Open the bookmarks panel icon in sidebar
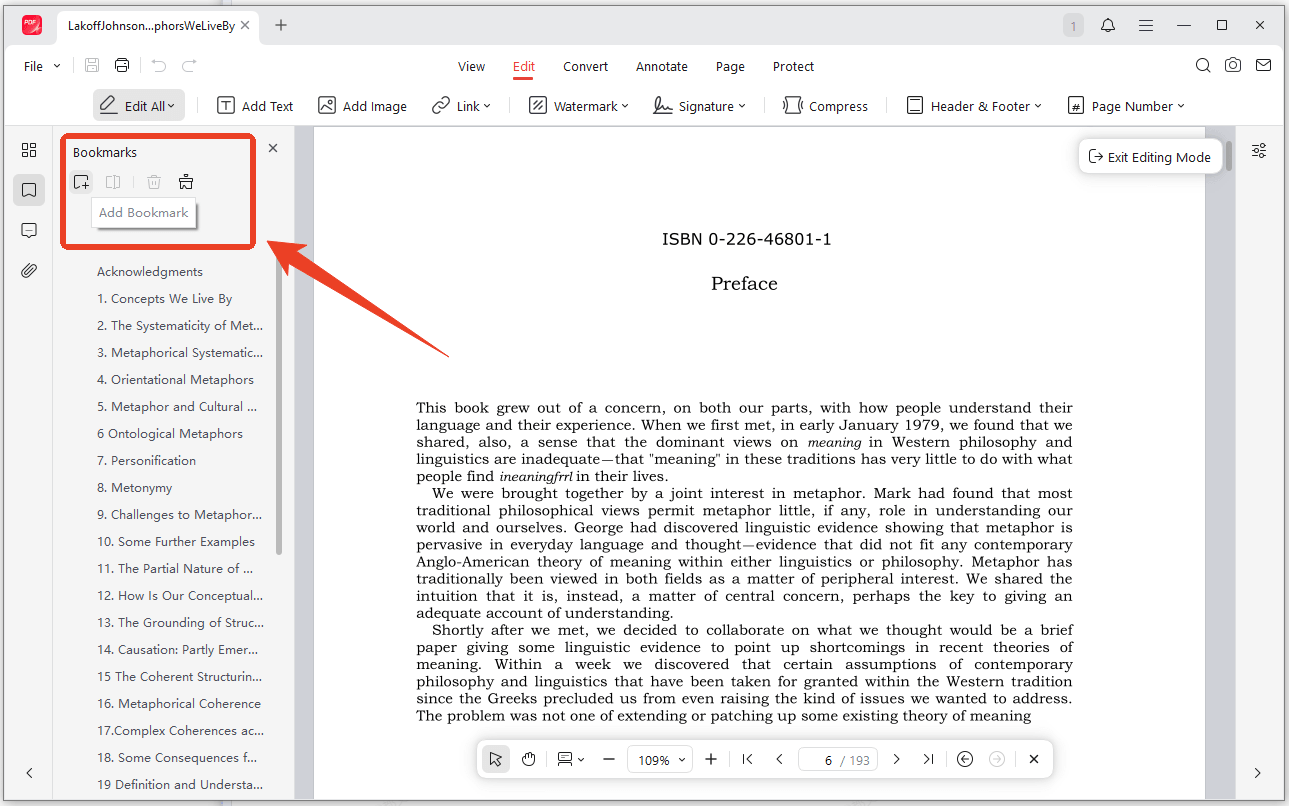 click(x=29, y=190)
